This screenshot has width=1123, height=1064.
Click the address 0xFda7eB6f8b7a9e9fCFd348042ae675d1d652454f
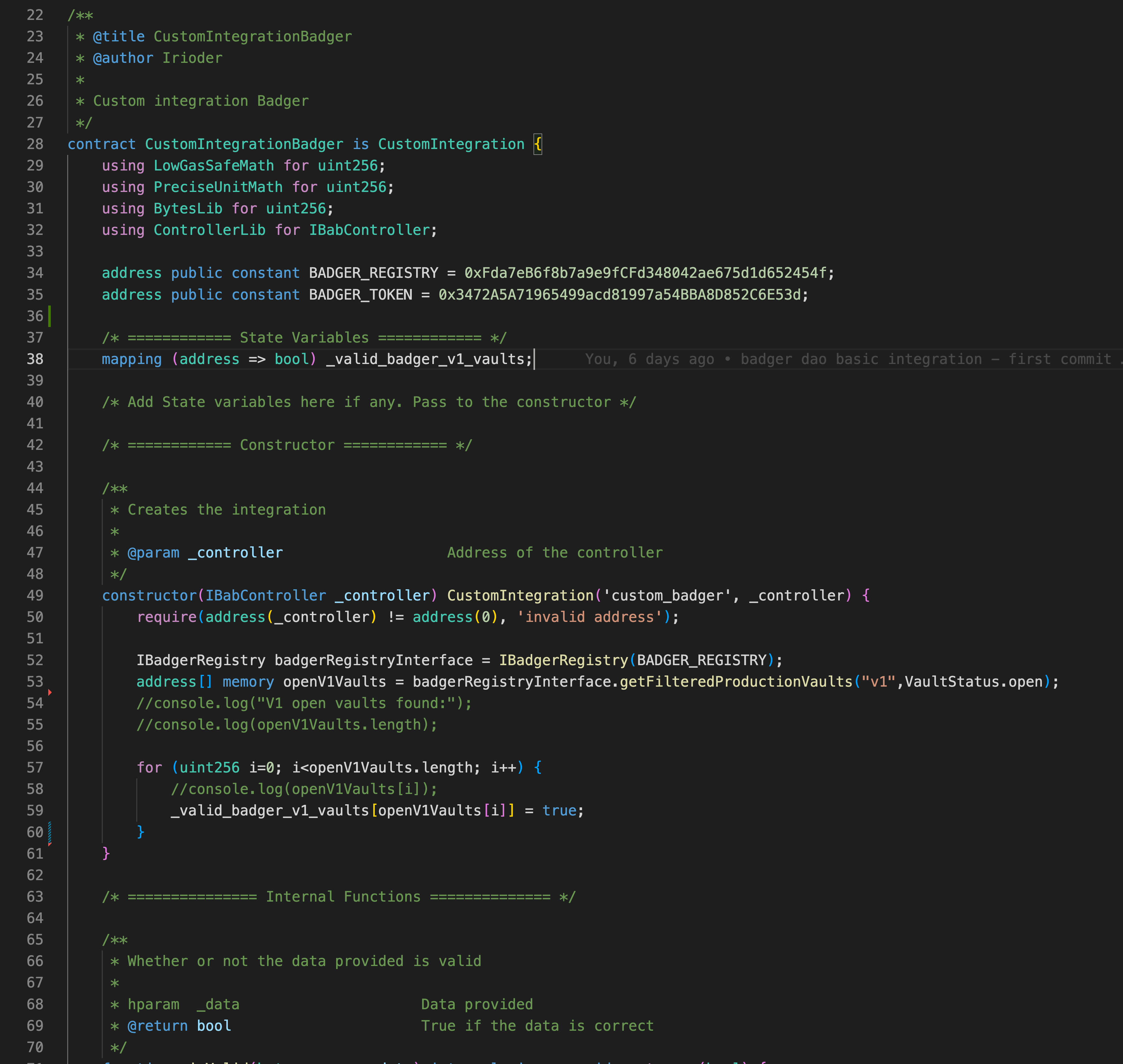coord(645,273)
